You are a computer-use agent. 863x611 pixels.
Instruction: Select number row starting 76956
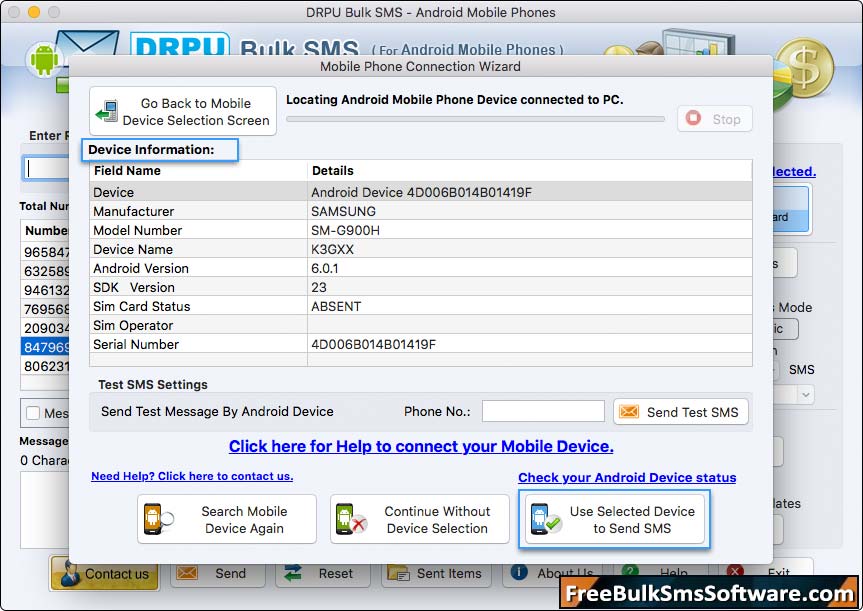click(x=46, y=309)
